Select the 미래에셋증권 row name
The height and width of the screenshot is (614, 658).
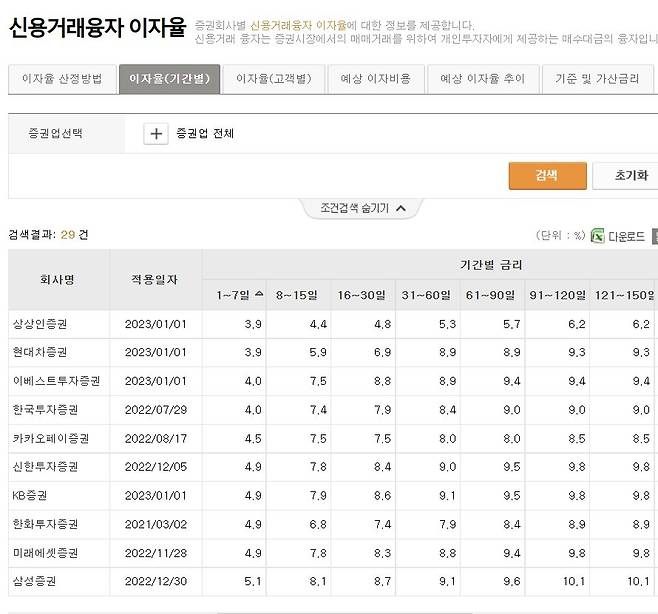pos(45,553)
